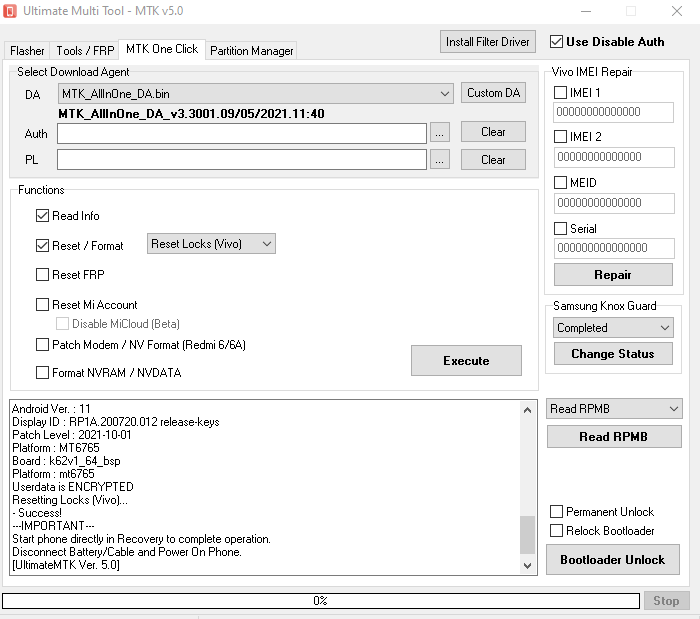Image resolution: width=700 pixels, height=619 pixels.
Task: Enable the IMEI 2 checkbox
Action: tap(560, 137)
